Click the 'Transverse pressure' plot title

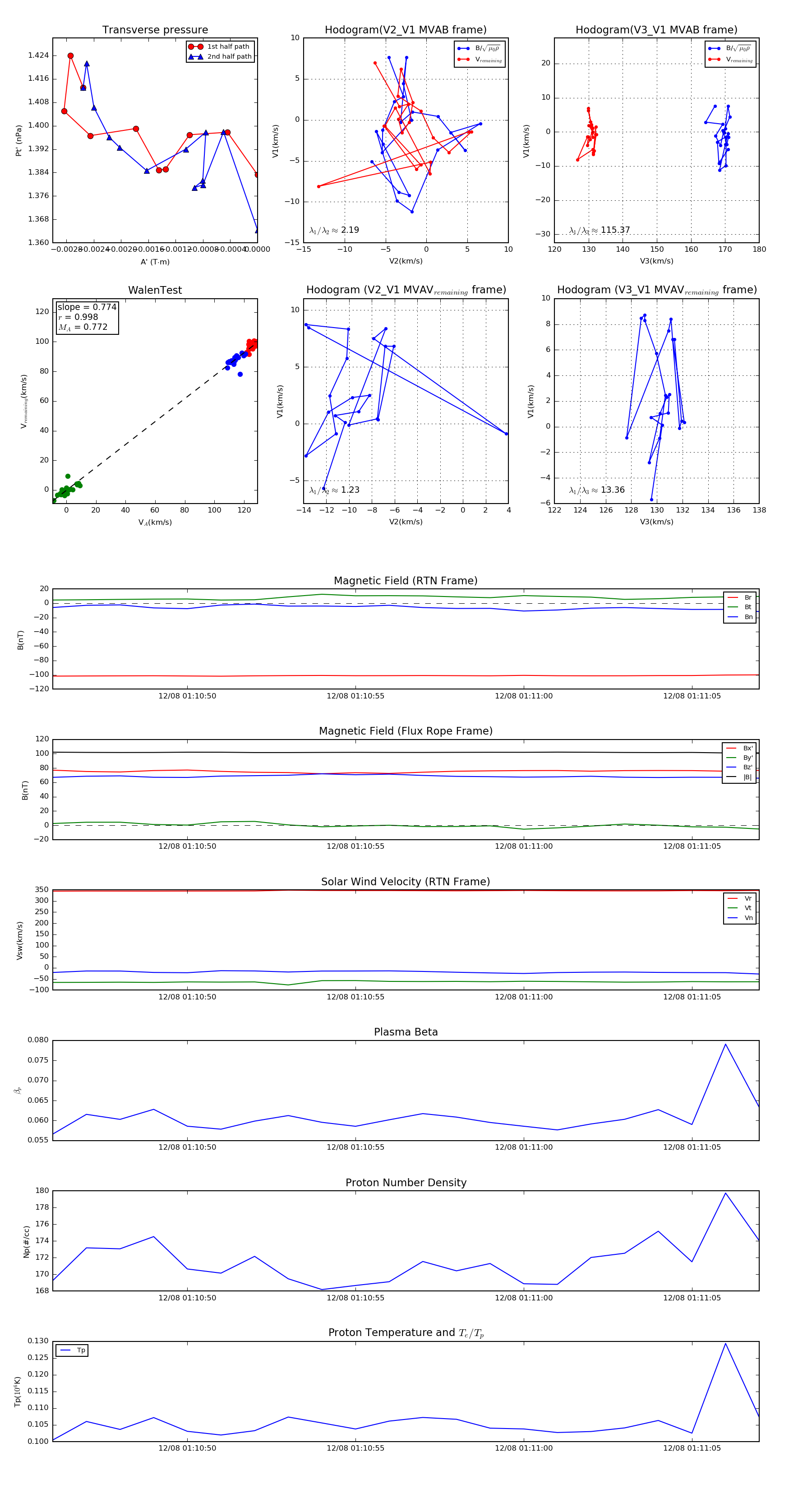click(x=155, y=30)
